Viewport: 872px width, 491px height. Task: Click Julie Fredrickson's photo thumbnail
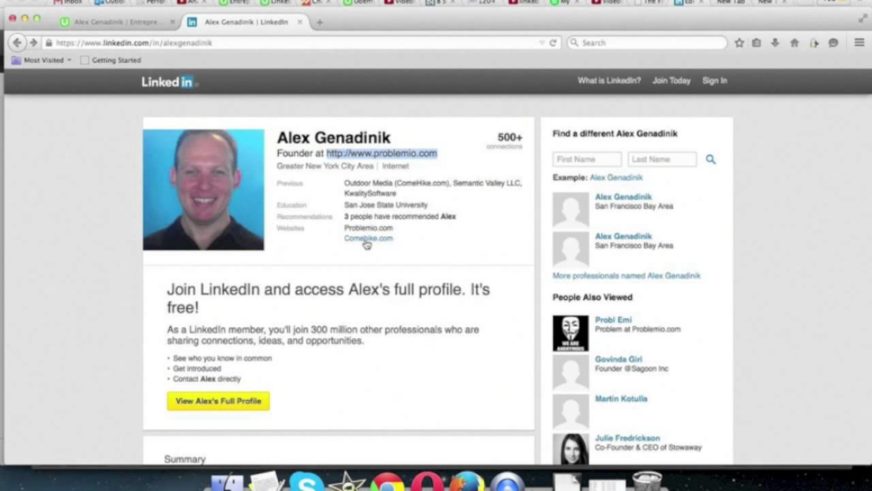point(571,449)
